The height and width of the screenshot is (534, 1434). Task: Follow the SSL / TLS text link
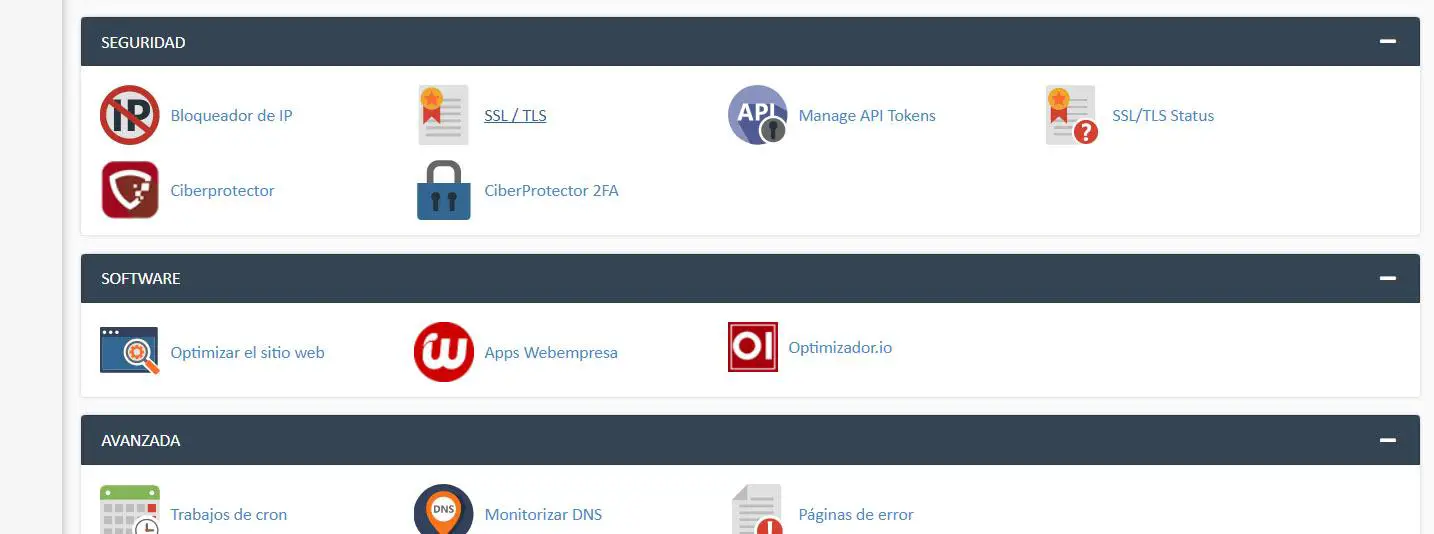[x=515, y=115]
